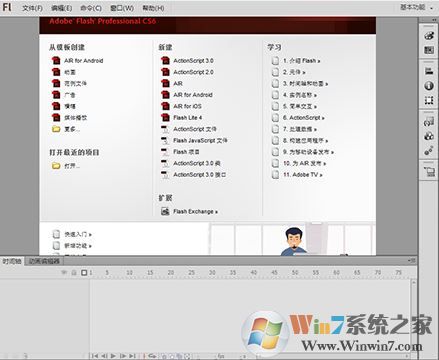Open lesson 10. 为 AIR 发布
The width and height of the screenshot is (439, 360).
[304, 163]
